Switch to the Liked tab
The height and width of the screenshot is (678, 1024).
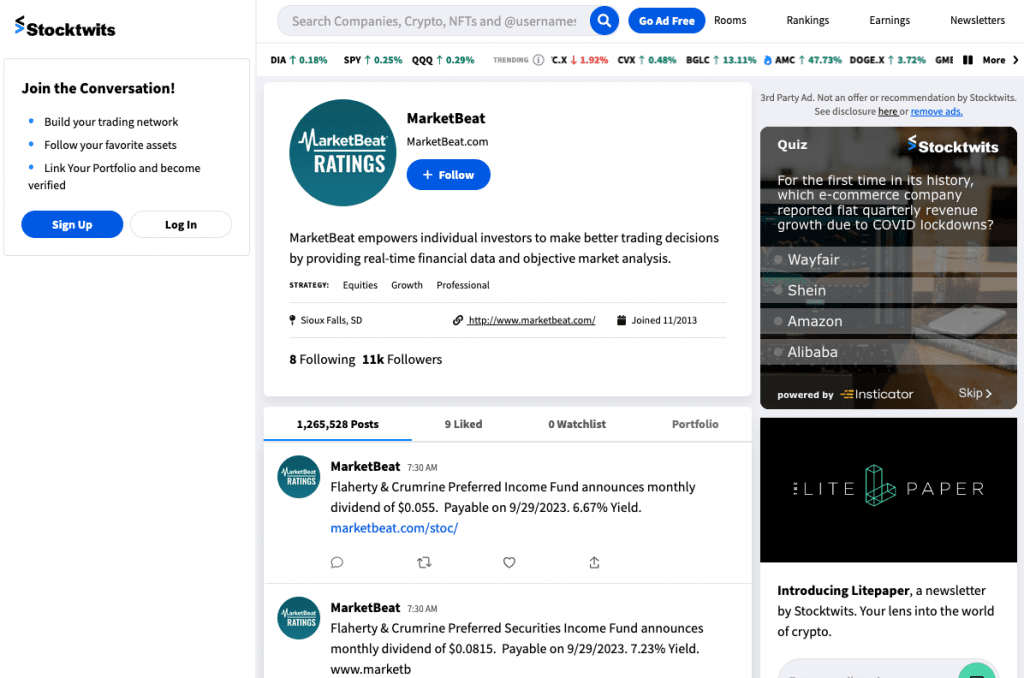click(463, 424)
